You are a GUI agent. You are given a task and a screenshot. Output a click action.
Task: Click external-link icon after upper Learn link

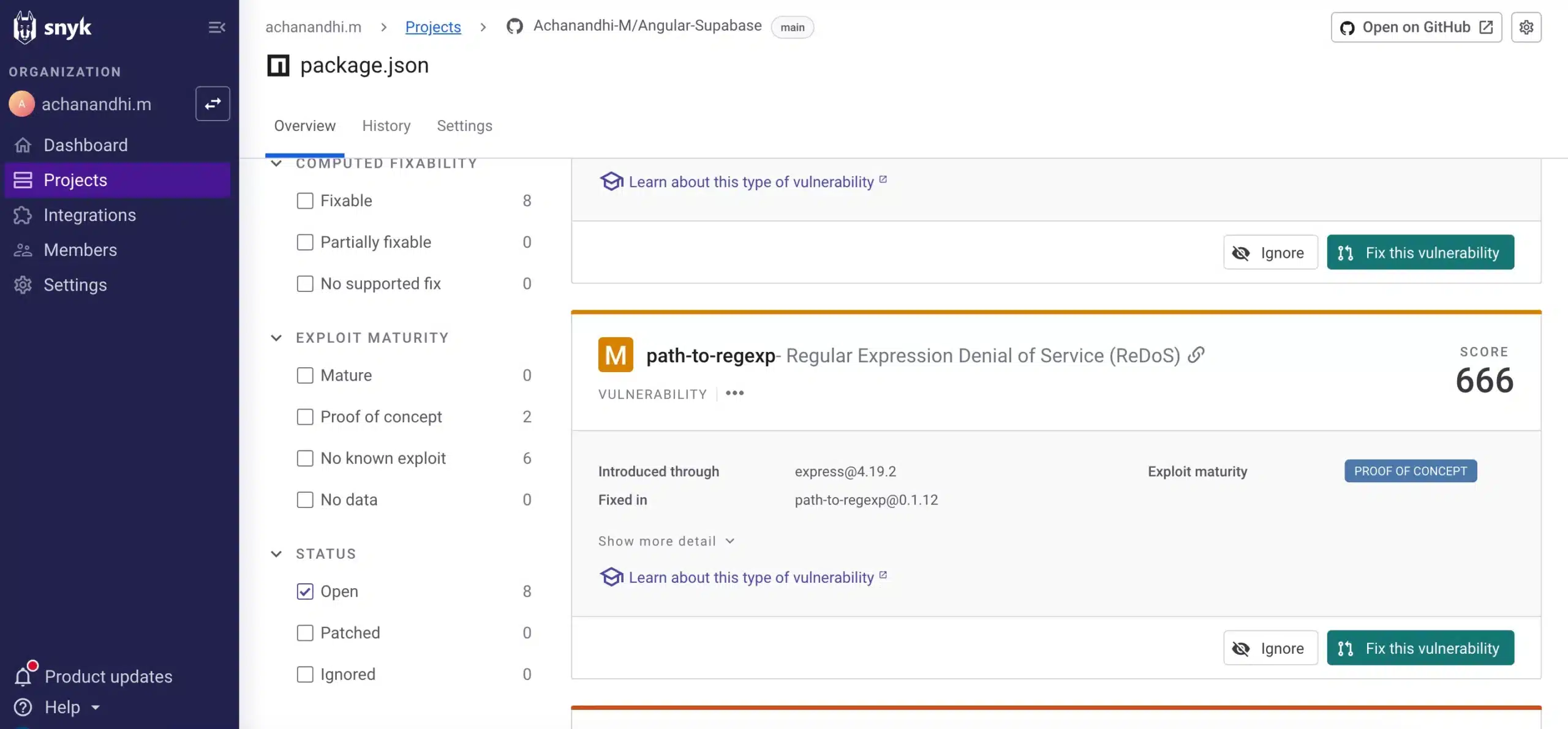883,179
